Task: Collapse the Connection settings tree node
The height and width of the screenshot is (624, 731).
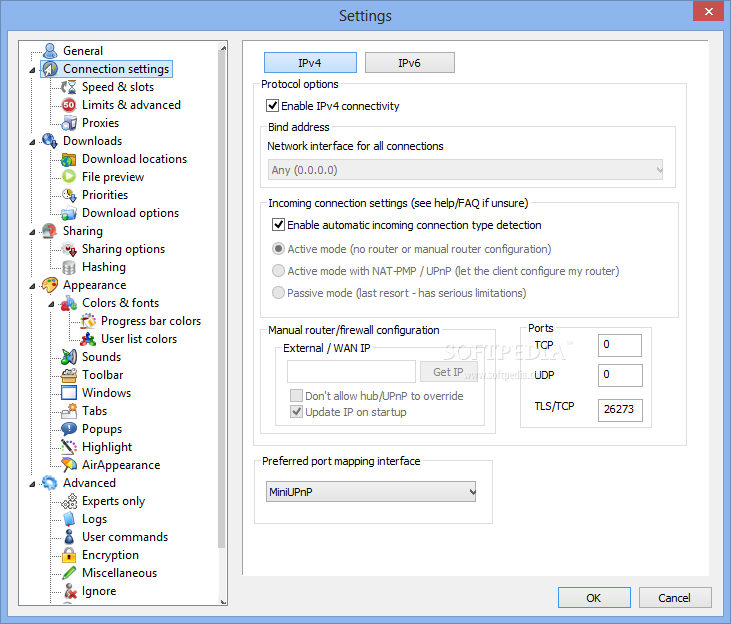Action: tap(32, 70)
